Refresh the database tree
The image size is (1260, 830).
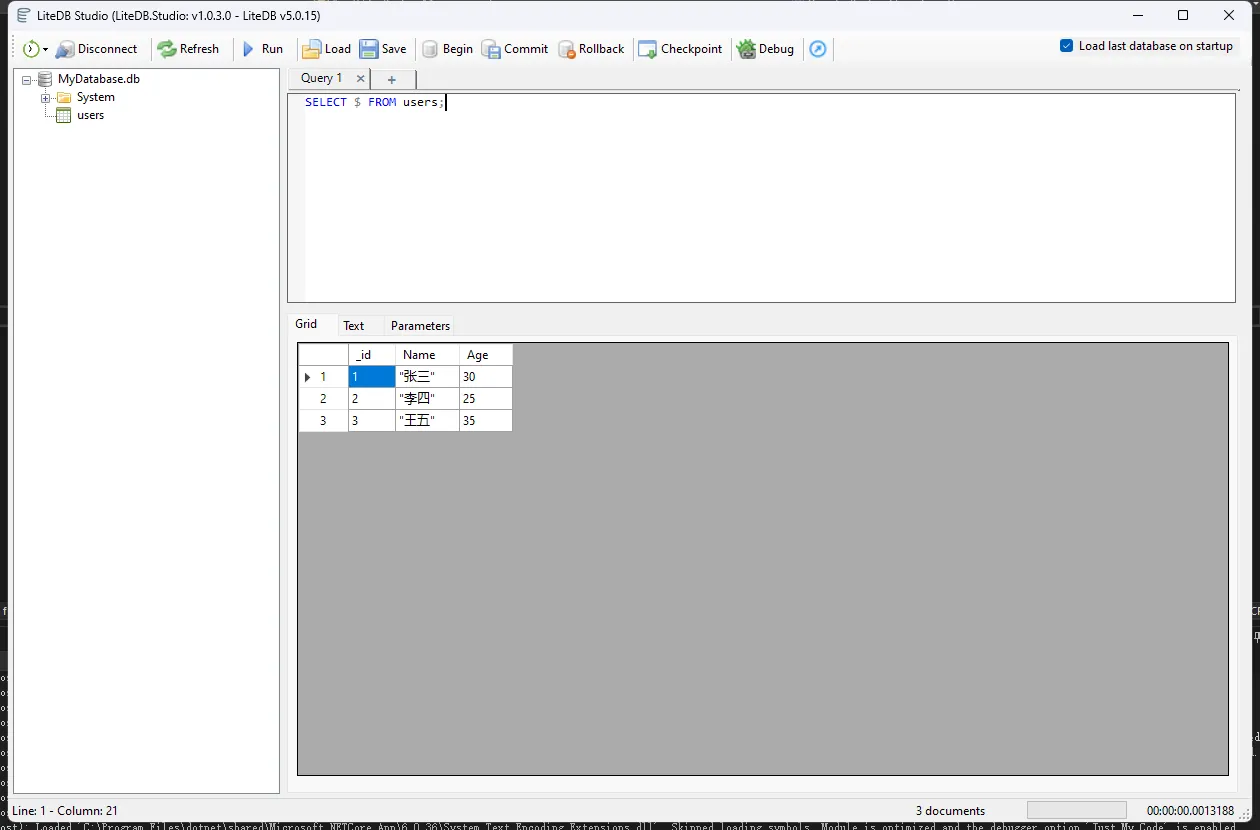188,49
